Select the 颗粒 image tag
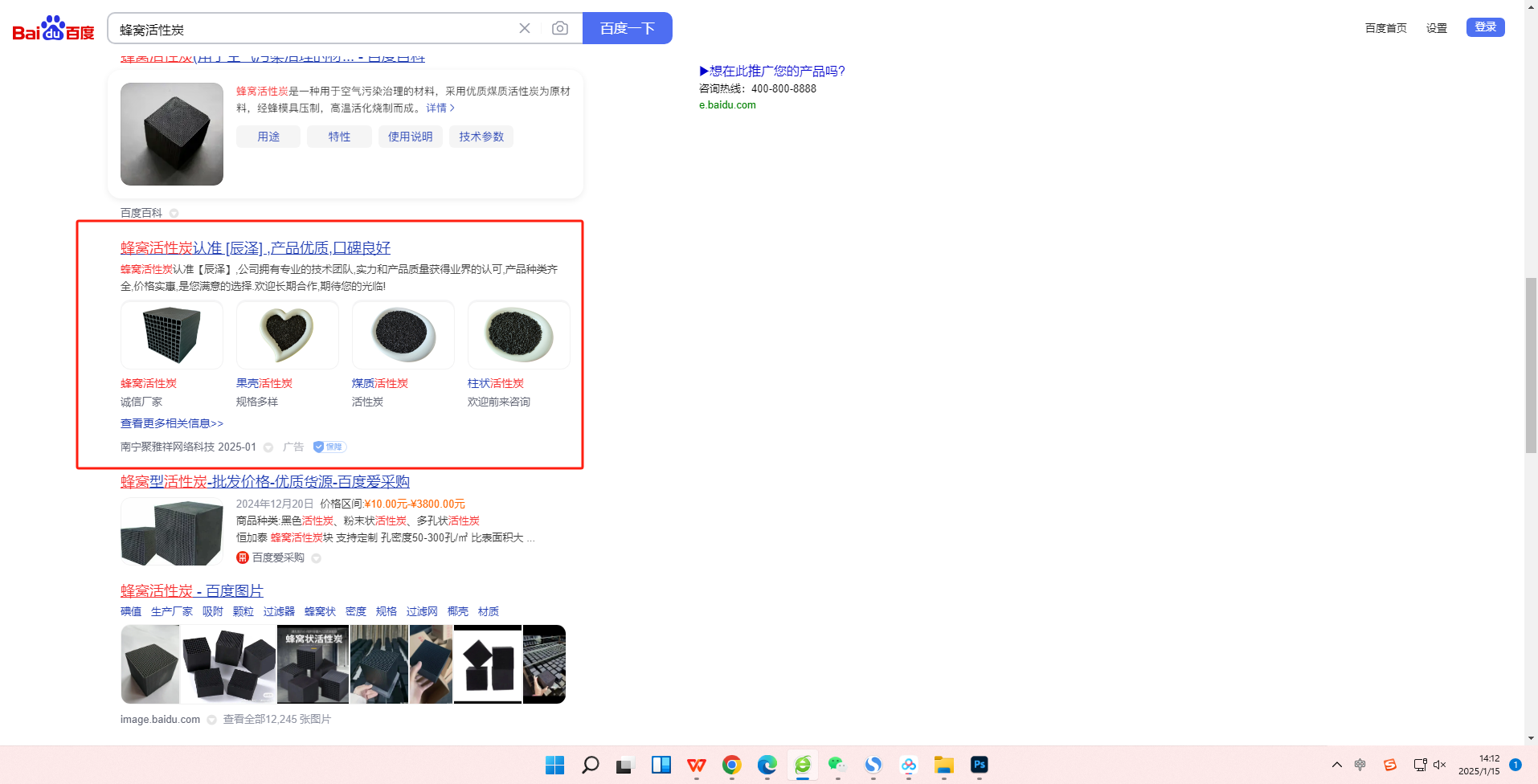 (243, 612)
